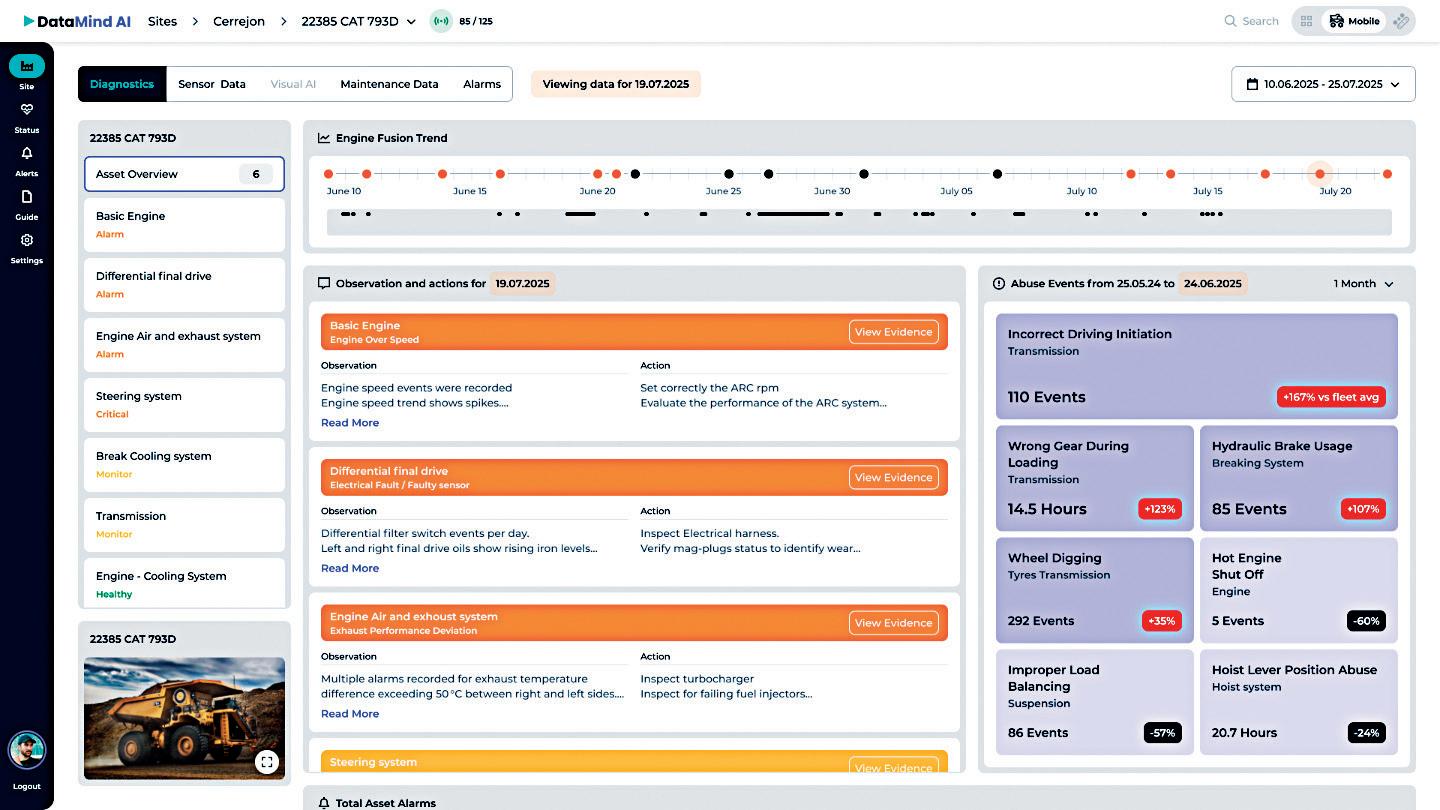This screenshot has height=810, width=1440.
Task: Click the Total Asset Alarms bell icon
Action: pos(324,803)
